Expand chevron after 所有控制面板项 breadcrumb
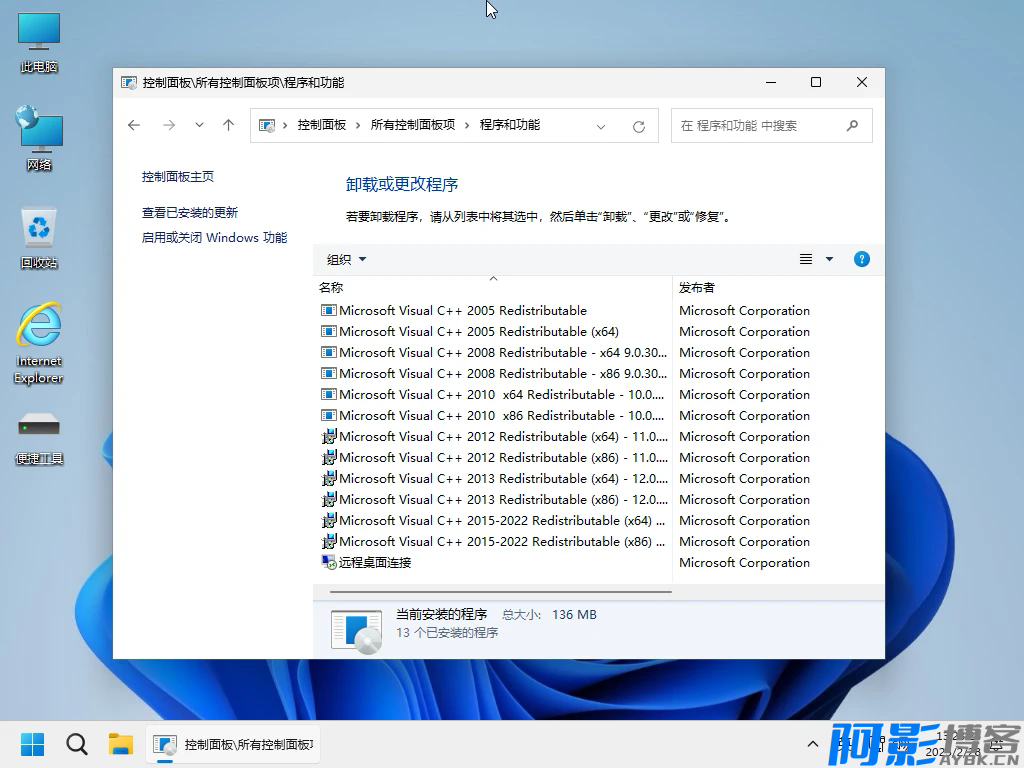The image size is (1024, 768). click(467, 125)
